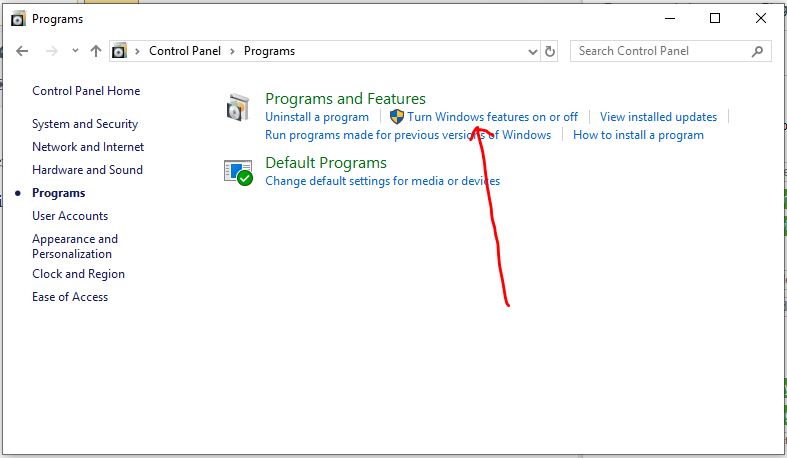Open Clock and Region category
Screen dimensions: 787x458
point(78,274)
